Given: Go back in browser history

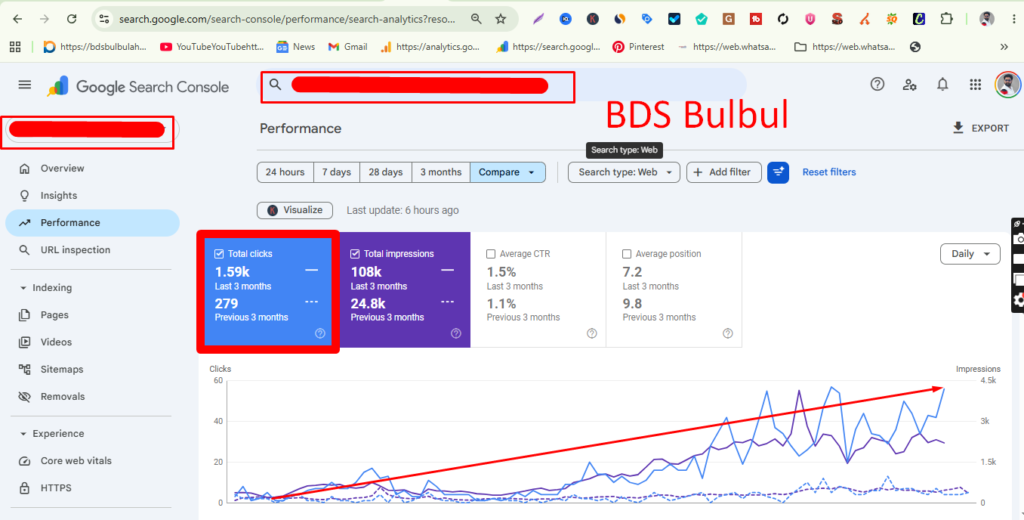Looking at the screenshot, I should (x=18, y=19).
